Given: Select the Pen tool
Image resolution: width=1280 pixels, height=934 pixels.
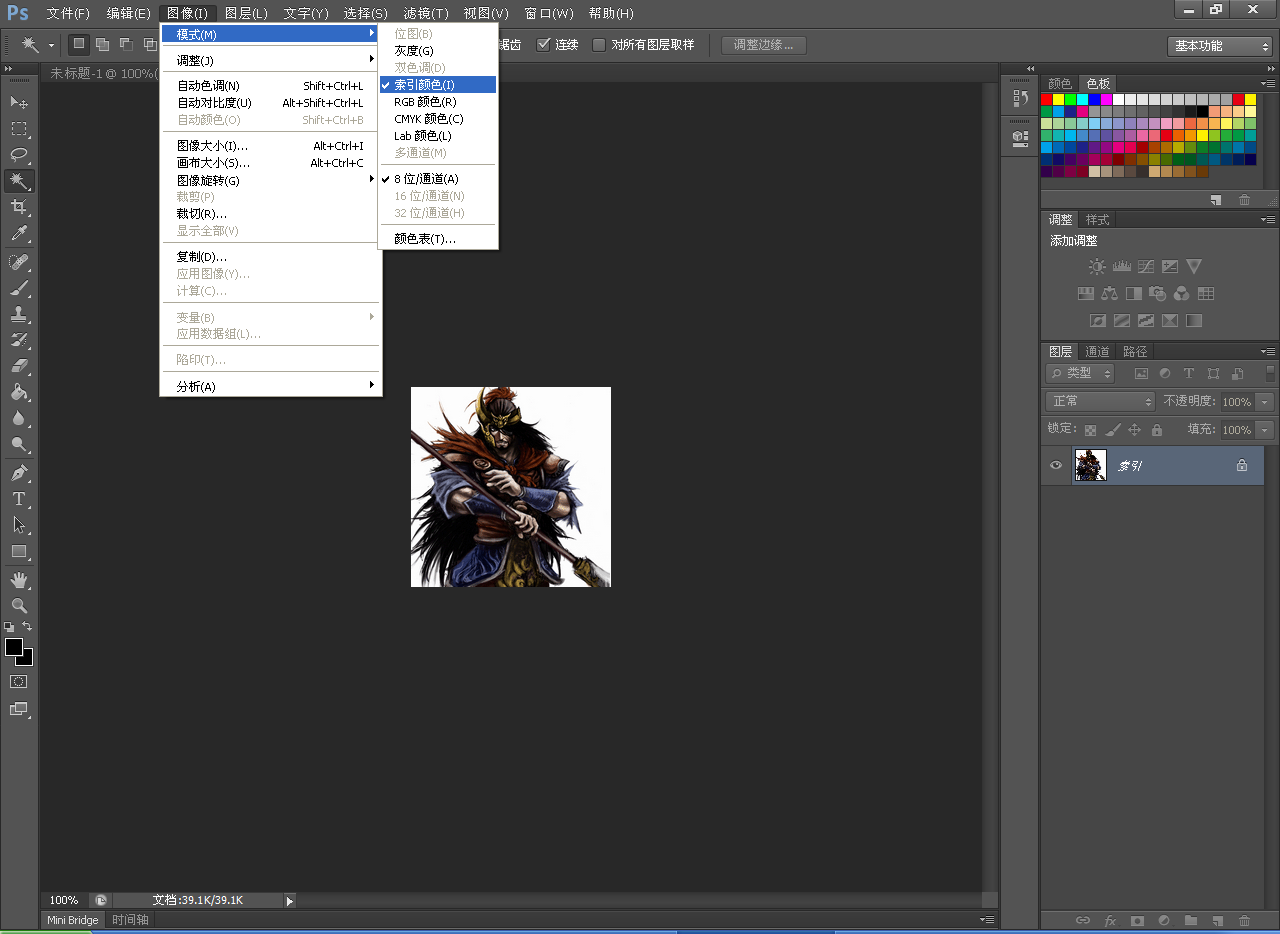Looking at the screenshot, I should pos(19,472).
